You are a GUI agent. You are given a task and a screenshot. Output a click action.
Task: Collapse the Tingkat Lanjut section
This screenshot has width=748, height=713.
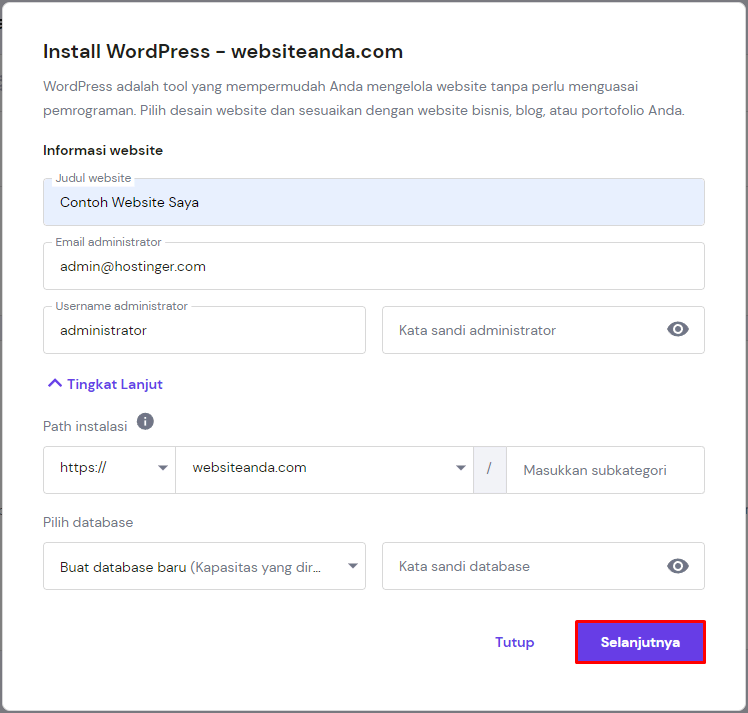[x=105, y=384]
